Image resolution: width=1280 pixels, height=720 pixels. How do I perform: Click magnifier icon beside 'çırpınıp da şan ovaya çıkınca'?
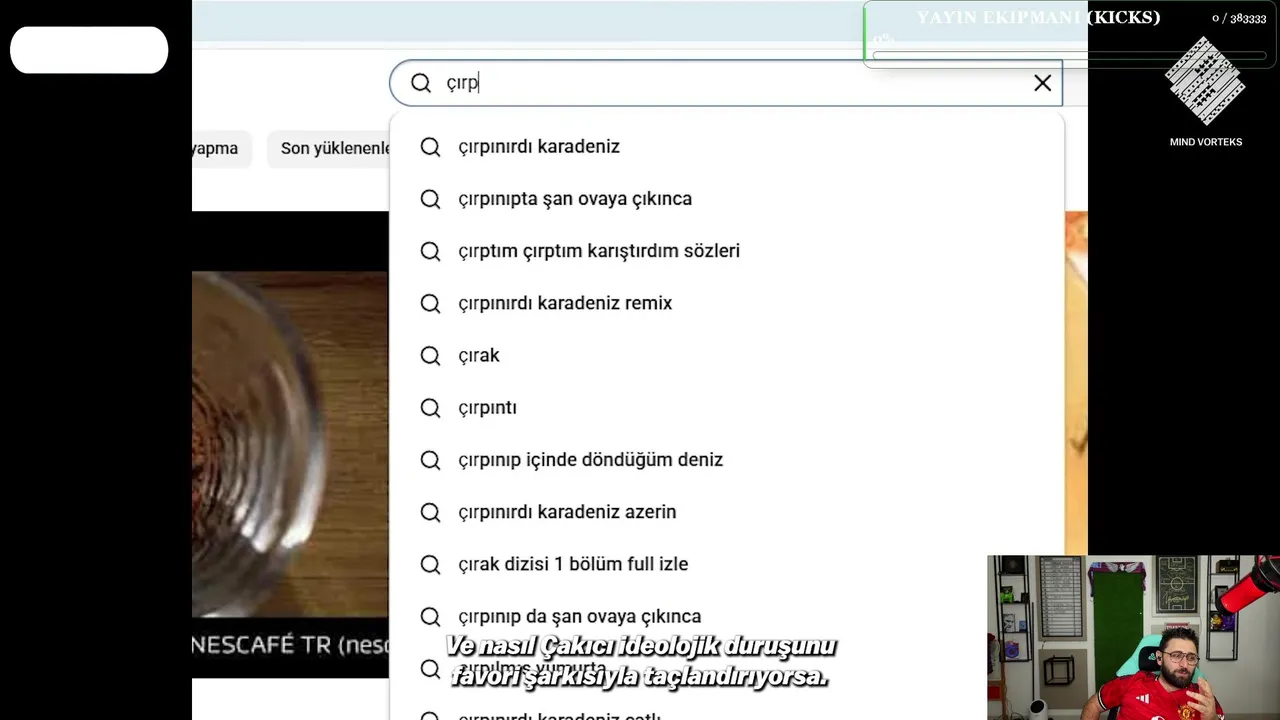(430, 617)
